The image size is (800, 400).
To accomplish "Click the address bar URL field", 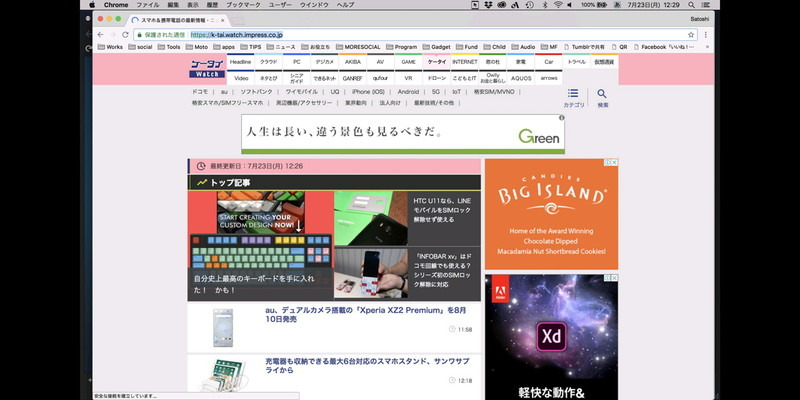I will point(413,35).
